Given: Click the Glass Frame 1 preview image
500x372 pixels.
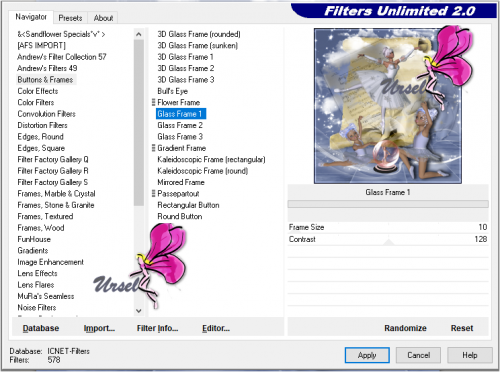Looking at the screenshot, I should 388,106.
